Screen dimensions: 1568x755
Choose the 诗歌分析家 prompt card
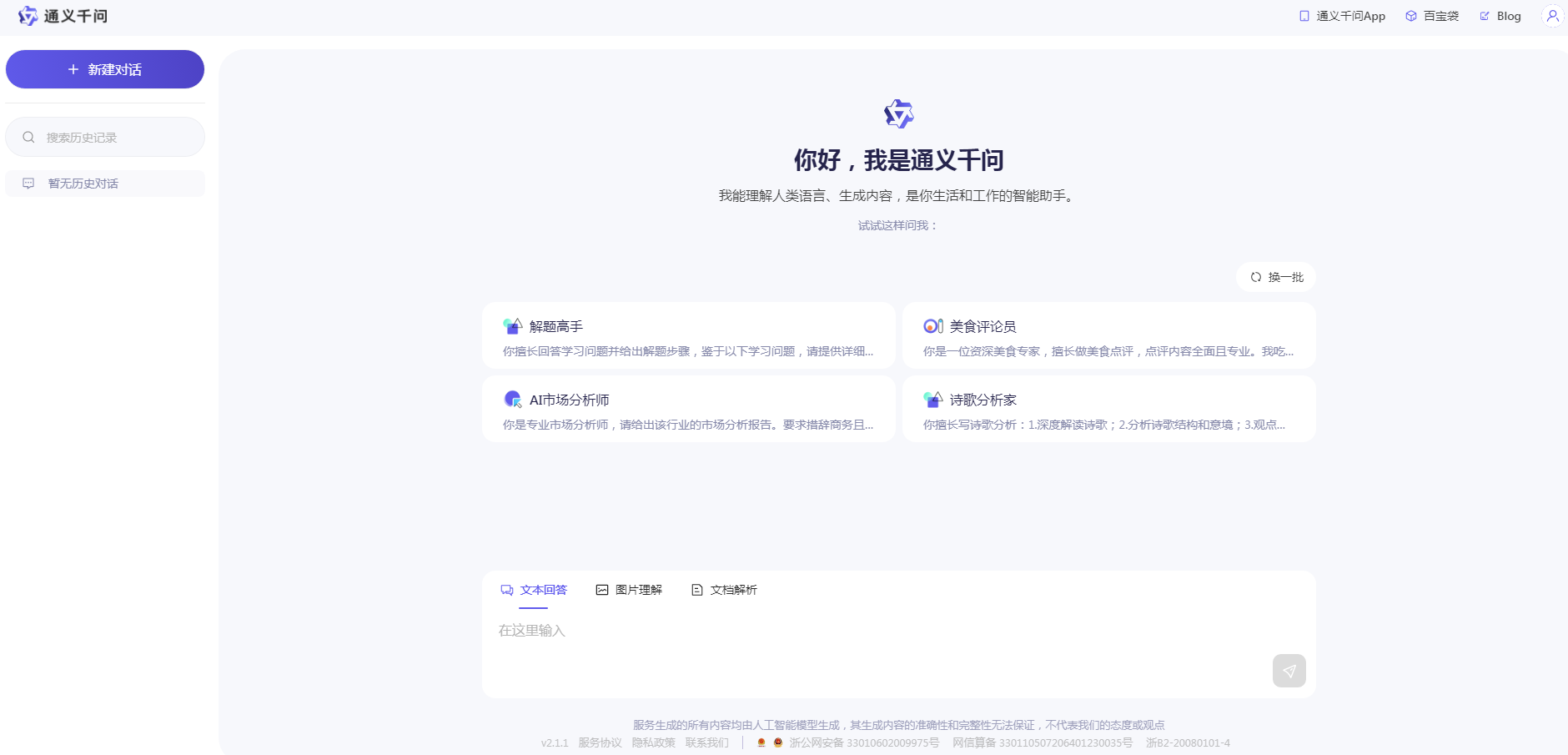1109,409
